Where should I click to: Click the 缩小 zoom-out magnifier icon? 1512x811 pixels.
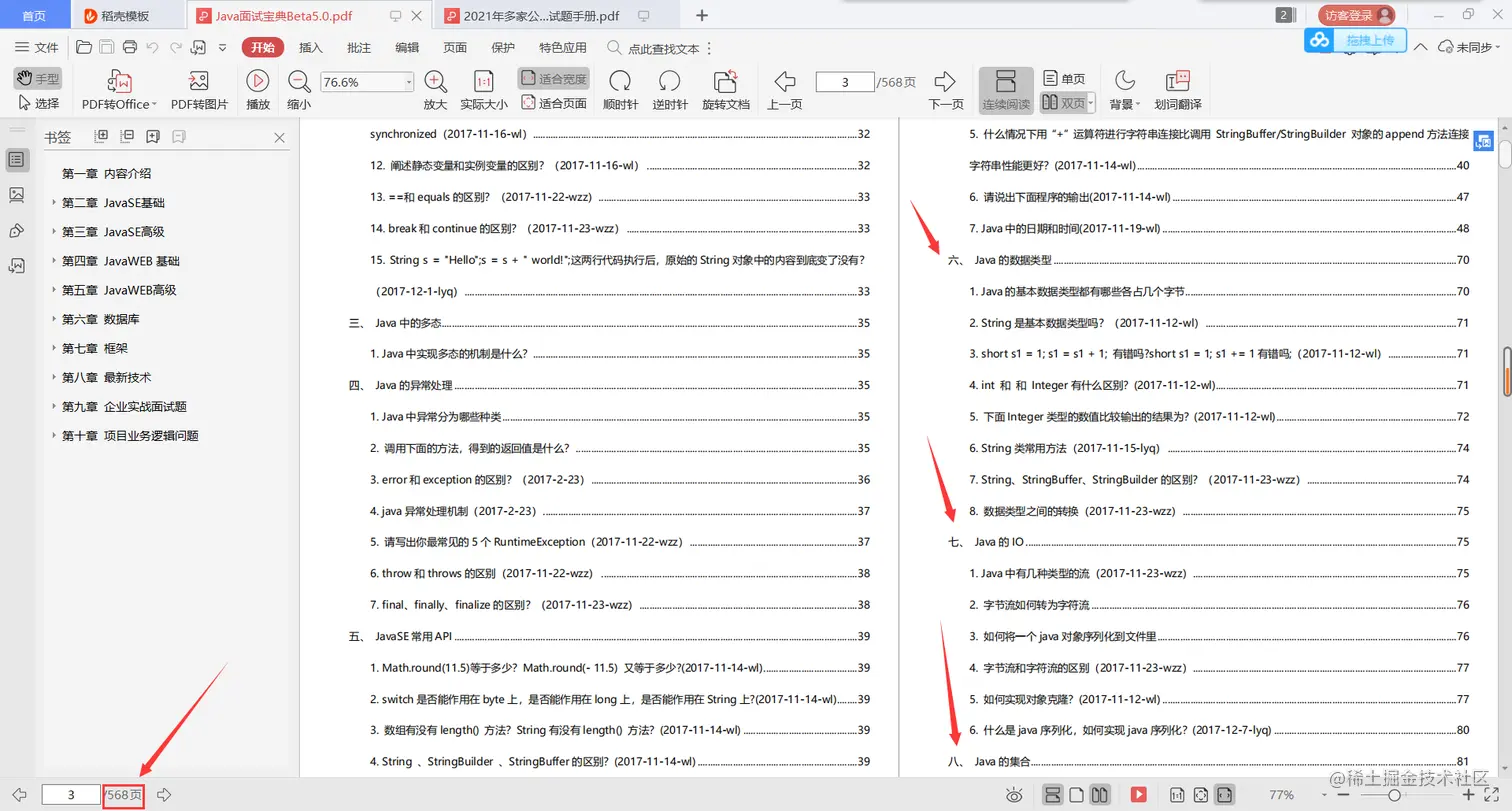[x=299, y=82]
